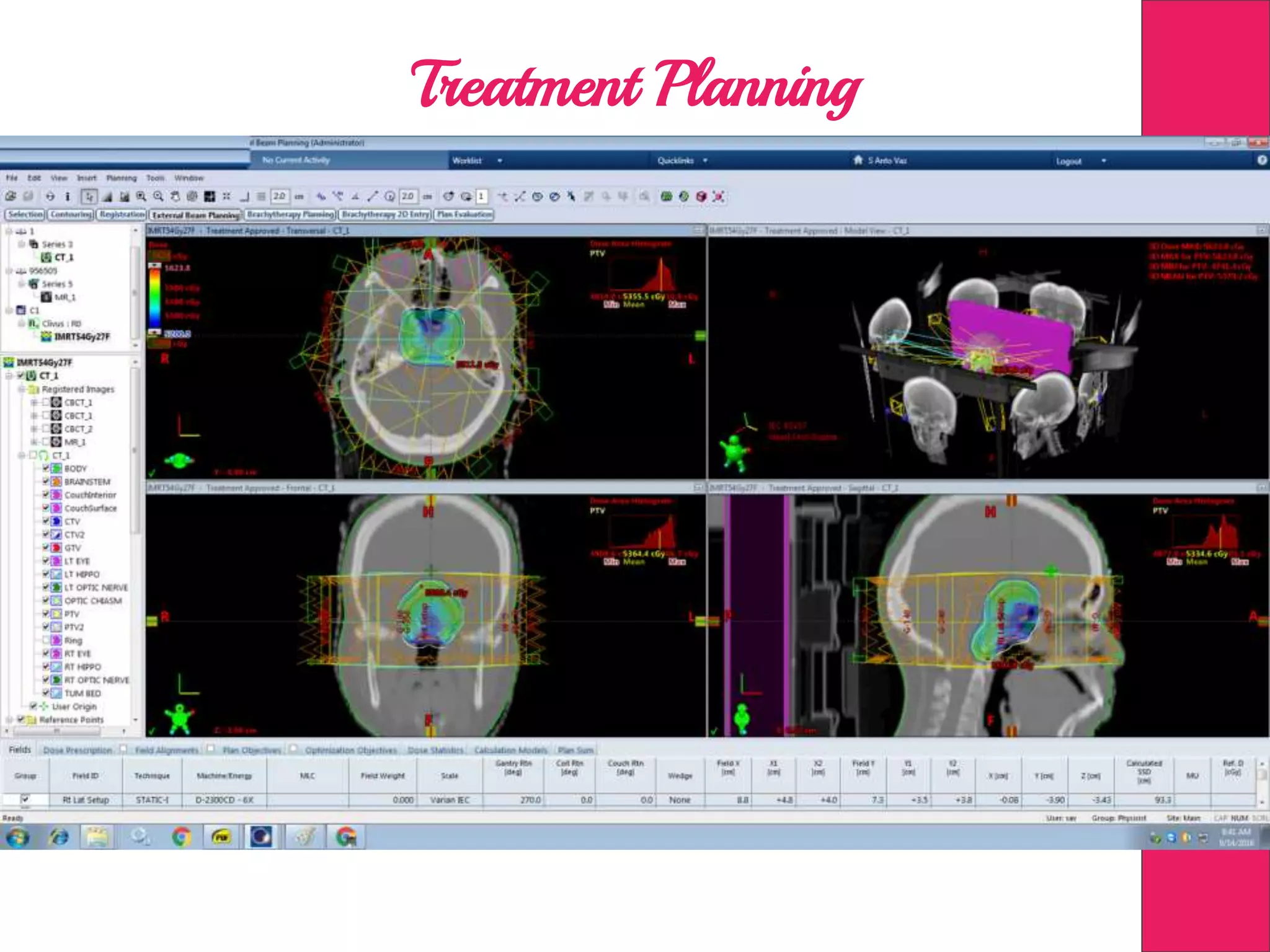Select the pan hand tool
The height and width of the screenshot is (952, 1270).
point(175,196)
